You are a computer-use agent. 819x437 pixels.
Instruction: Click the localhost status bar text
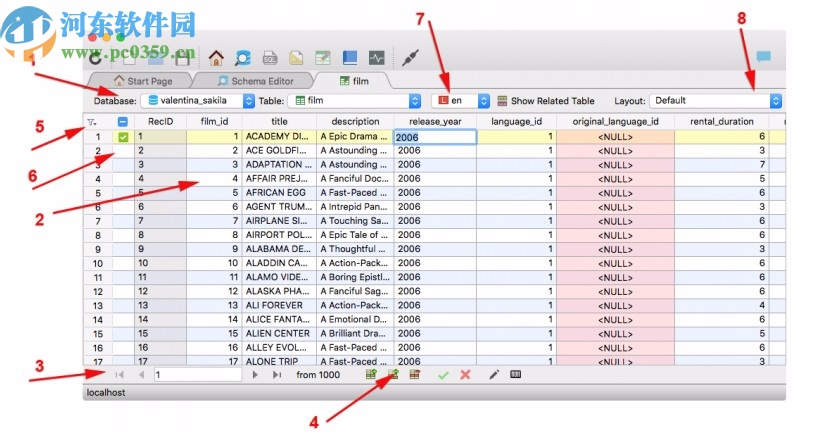tap(106, 393)
